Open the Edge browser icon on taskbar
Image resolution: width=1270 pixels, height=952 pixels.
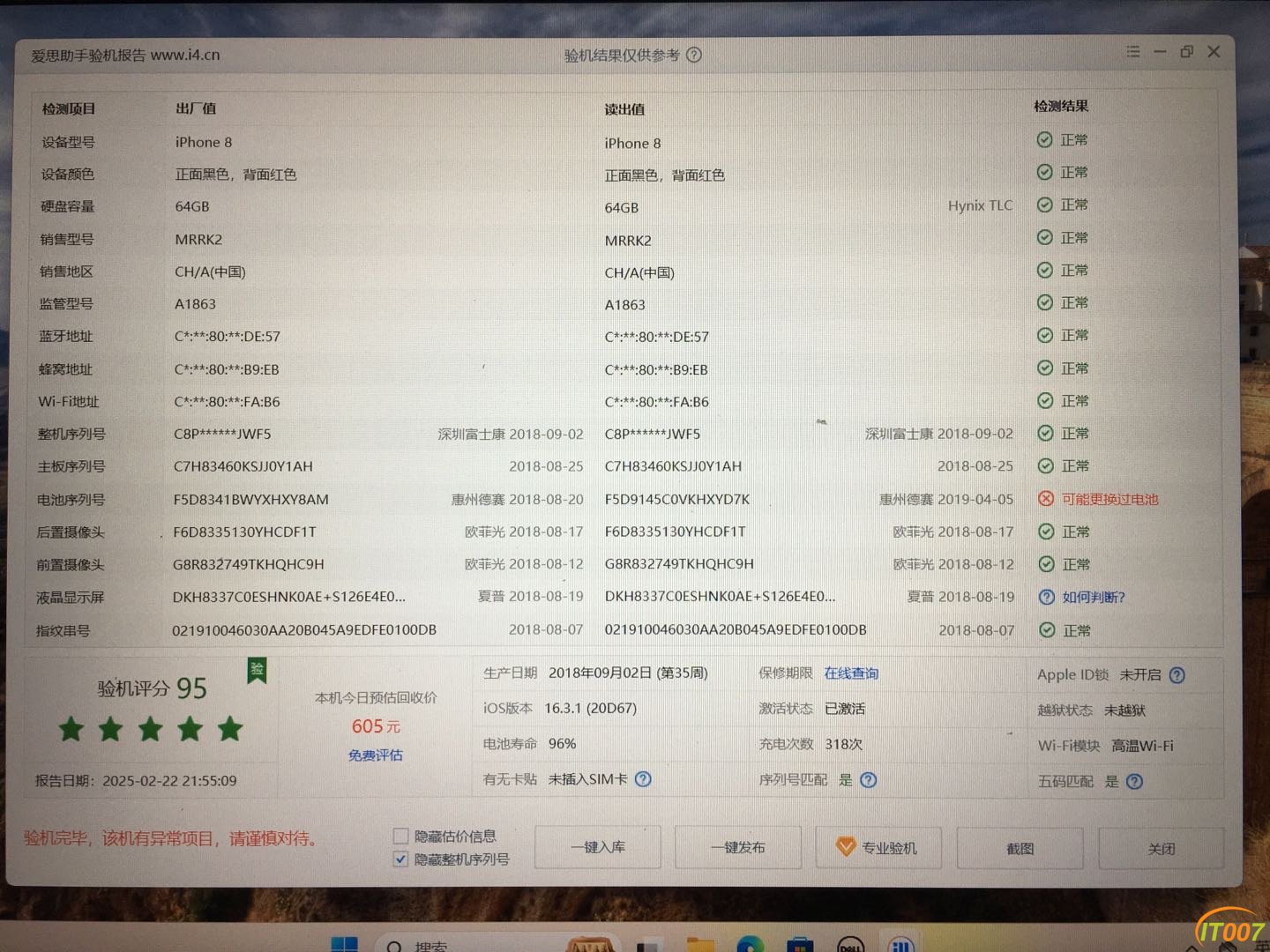[x=751, y=944]
